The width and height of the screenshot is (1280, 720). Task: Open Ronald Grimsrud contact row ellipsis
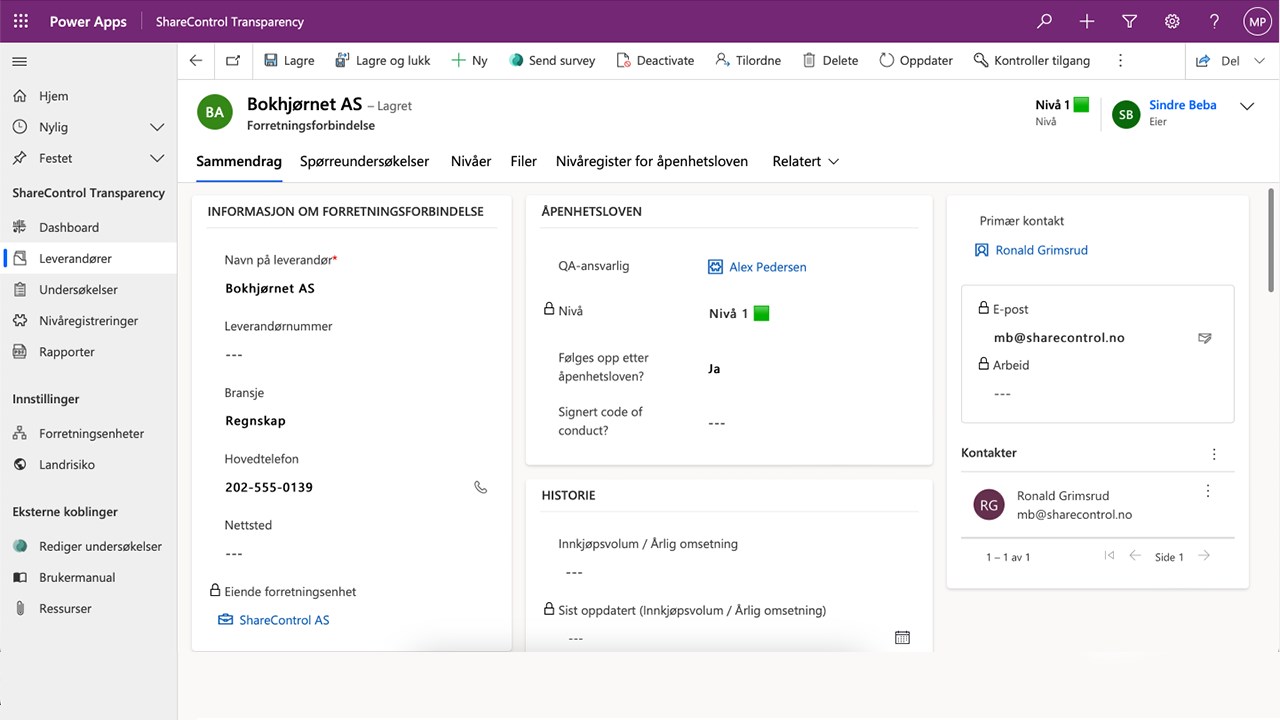1208,491
